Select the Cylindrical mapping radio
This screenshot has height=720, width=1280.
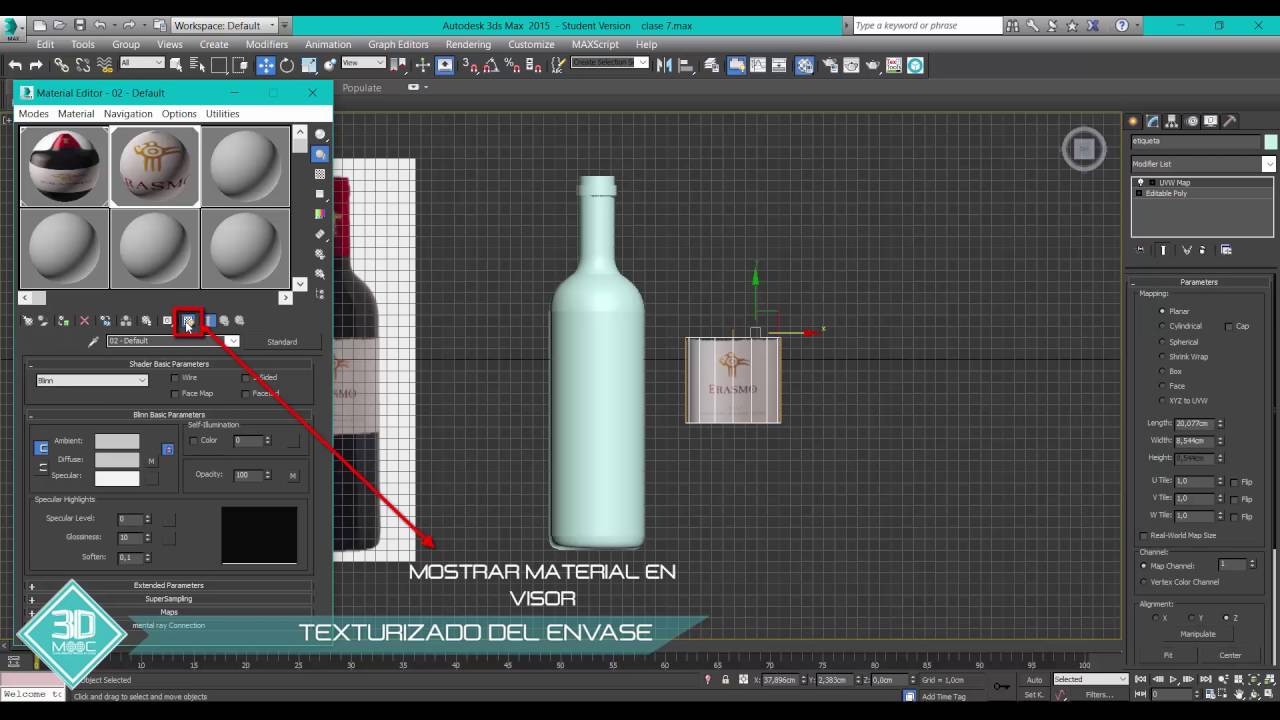pos(1162,326)
